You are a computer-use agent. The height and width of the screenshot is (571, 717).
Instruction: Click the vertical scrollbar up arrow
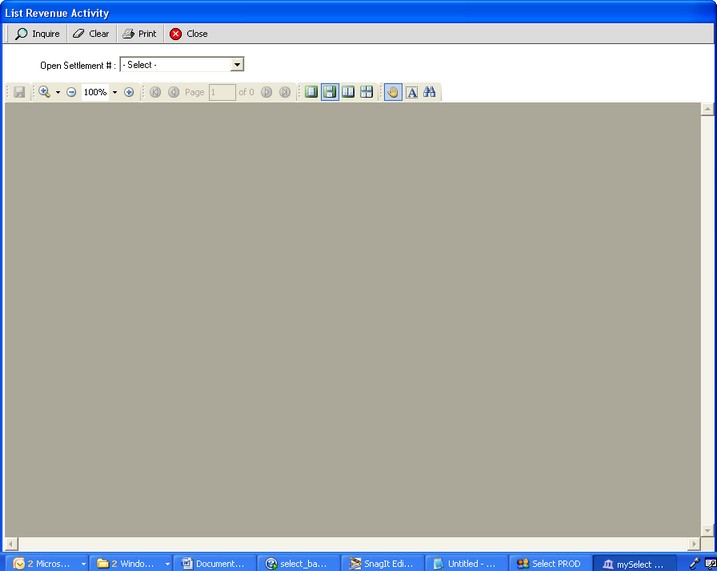click(x=707, y=109)
